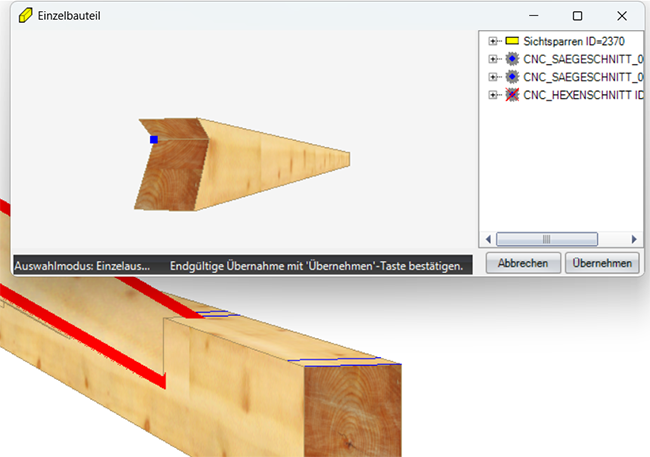
Task: Maximize the Einzelbauteil window
Action: pyautogui.click(x=577, y=16)
